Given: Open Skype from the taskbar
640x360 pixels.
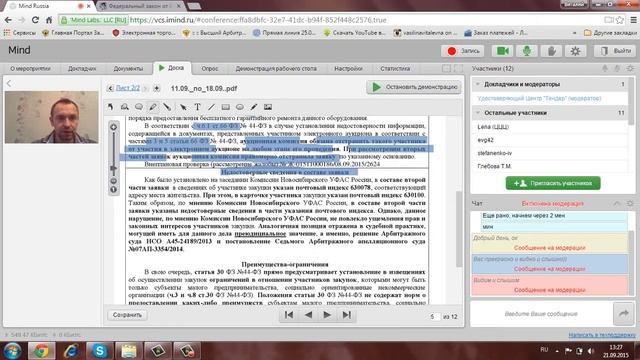Looking at the screenshot, I should (100, 351).
